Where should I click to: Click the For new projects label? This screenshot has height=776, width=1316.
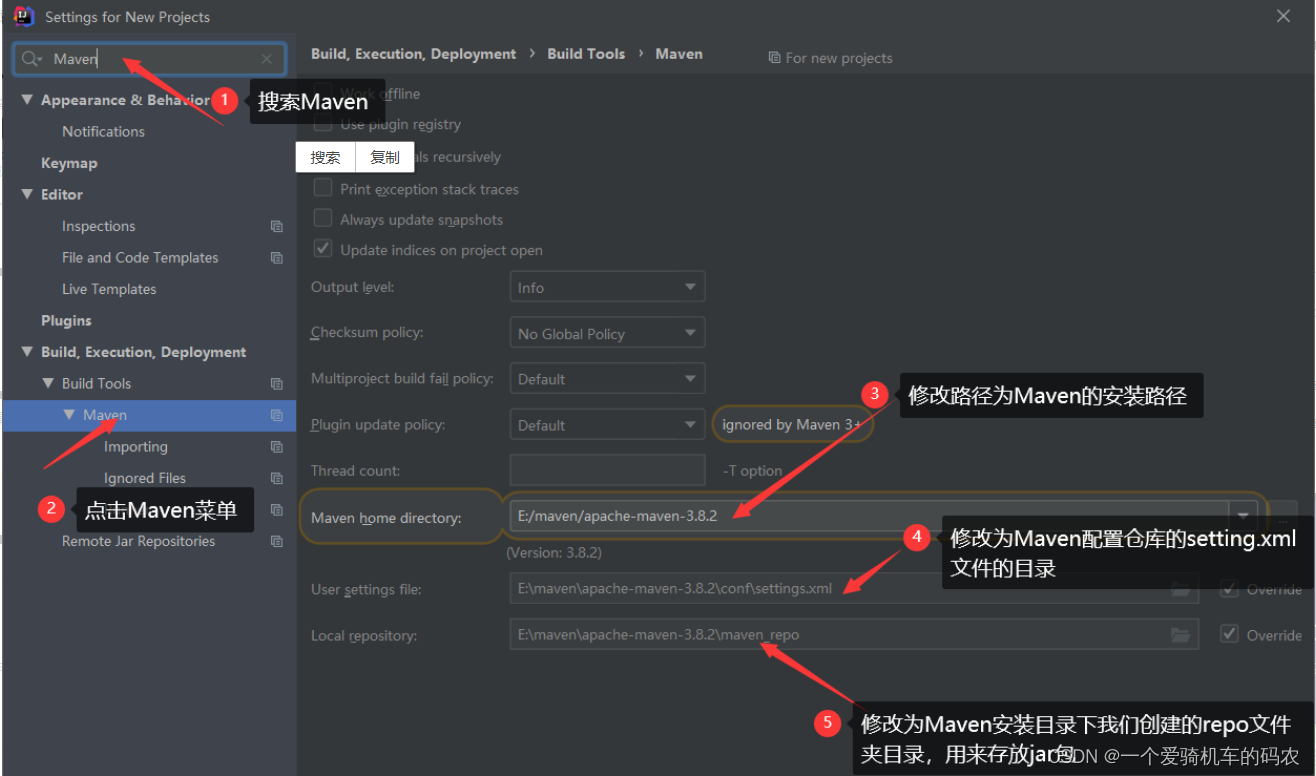click(839, 58)
